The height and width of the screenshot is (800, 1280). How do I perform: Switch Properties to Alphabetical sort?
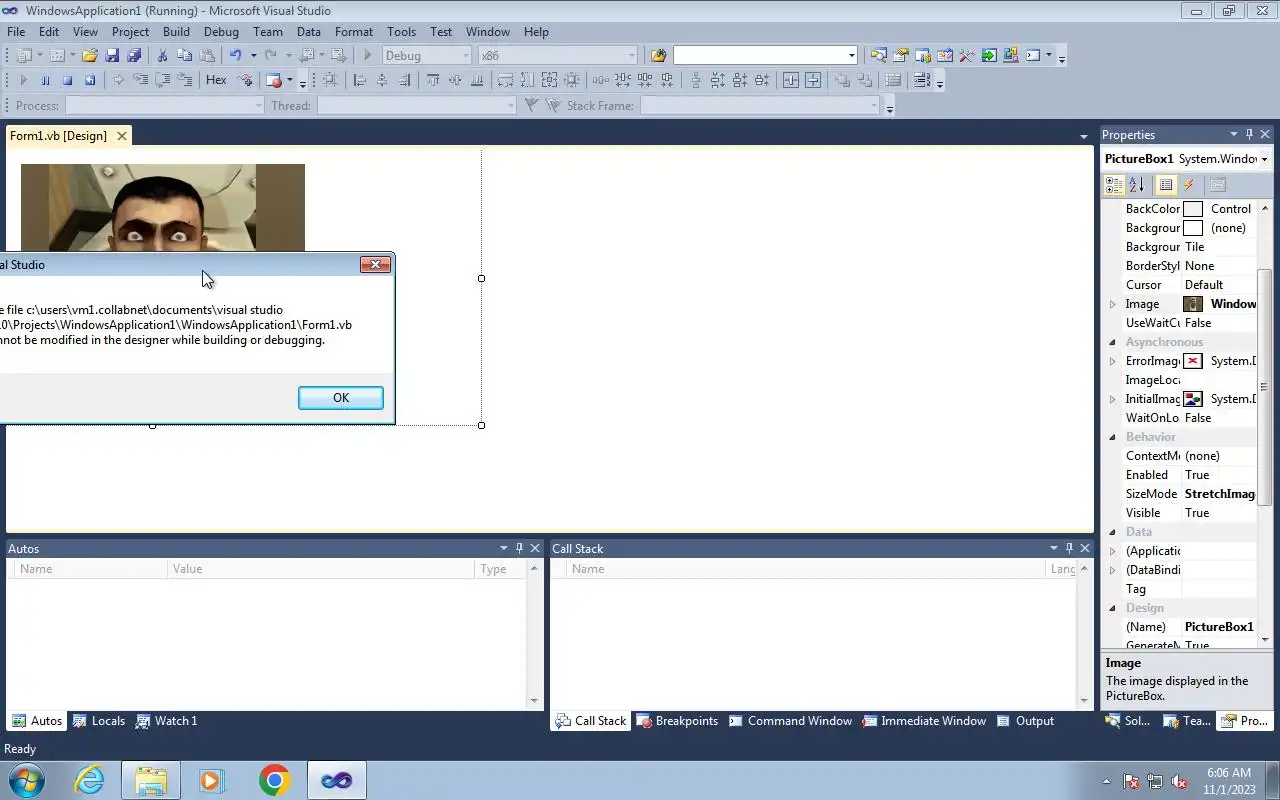pos(1136,185)
